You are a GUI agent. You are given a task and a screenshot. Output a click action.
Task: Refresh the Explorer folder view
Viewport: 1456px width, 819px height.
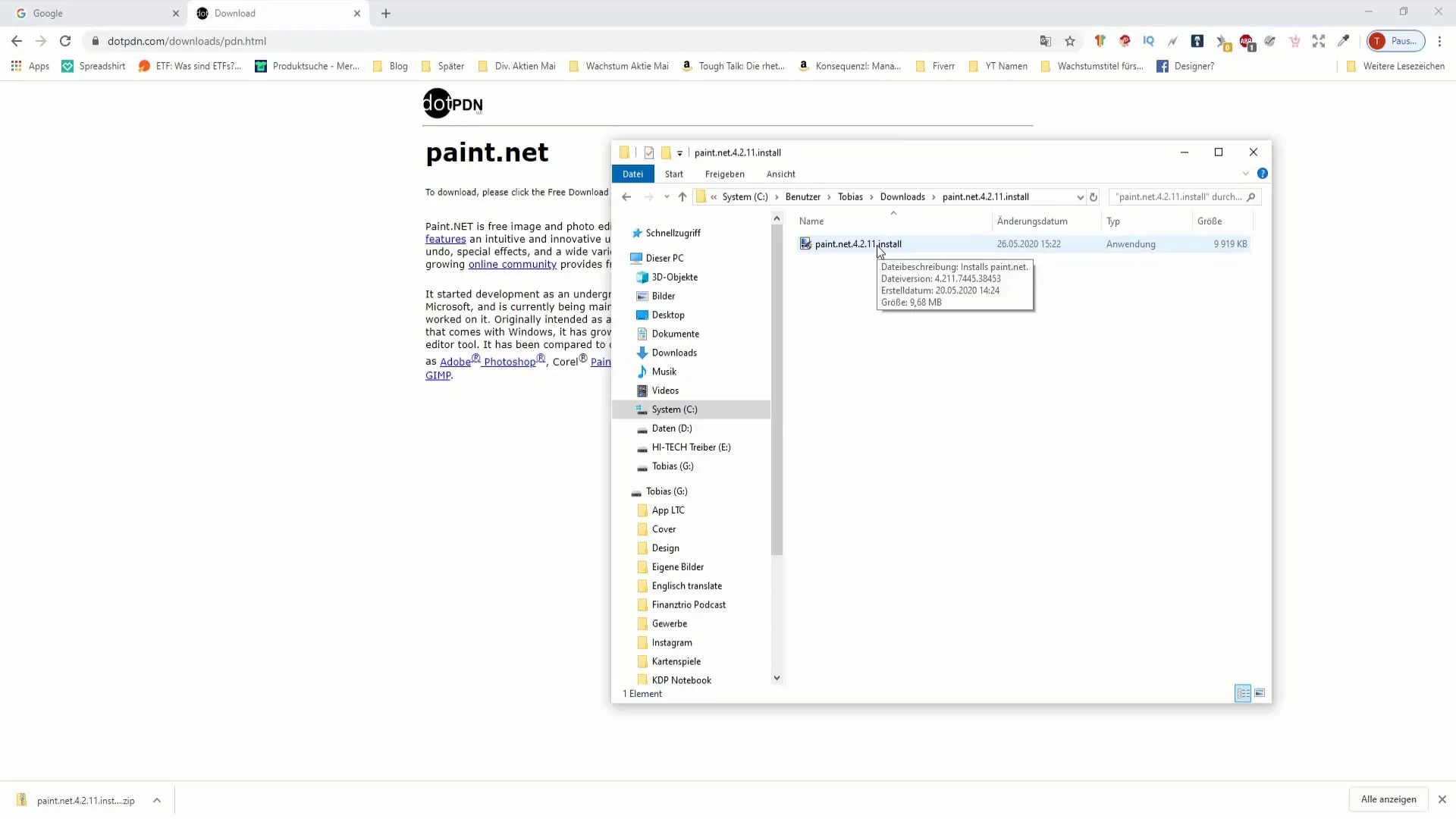1094,197
